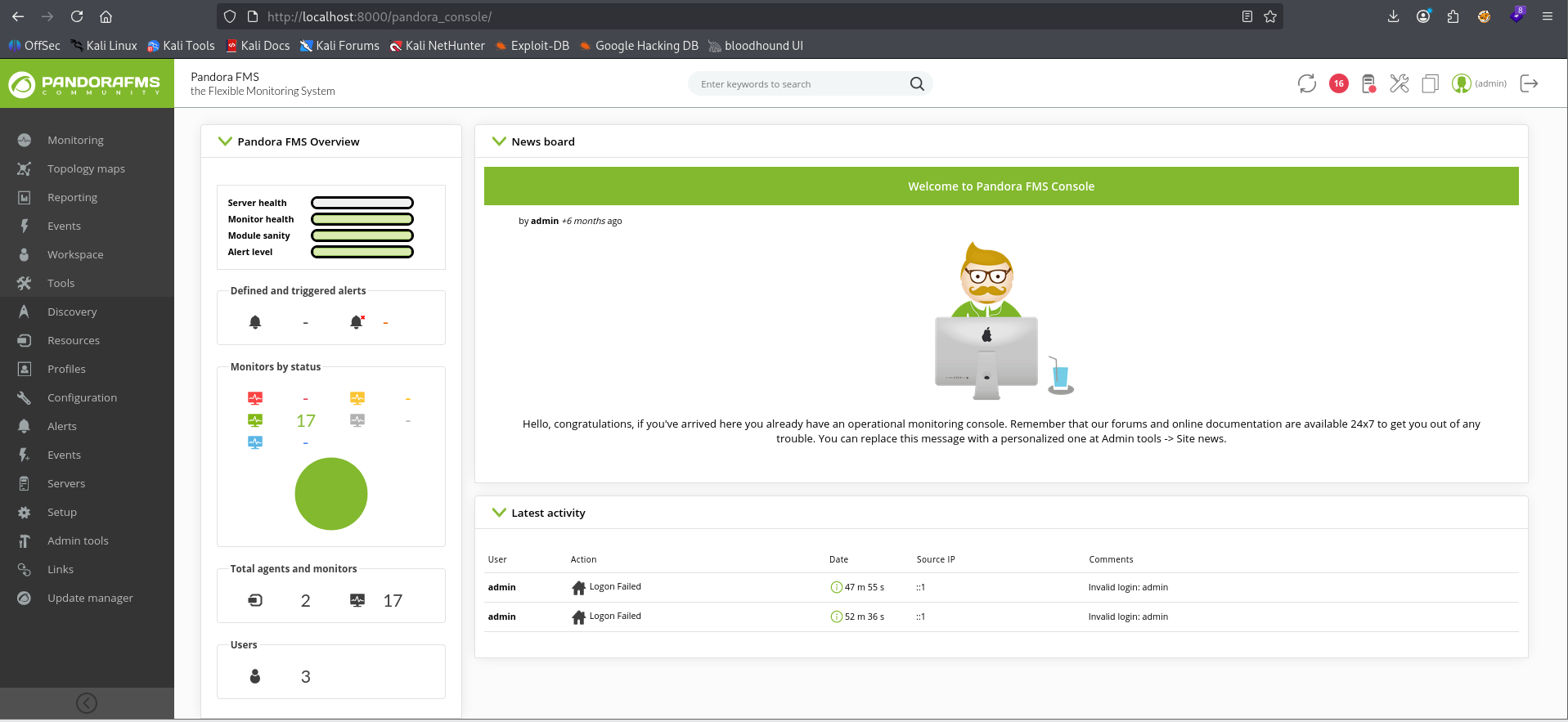This screenshot has height=722, width=1568.
Task: Click the Alert level bar
Action: 362,252
